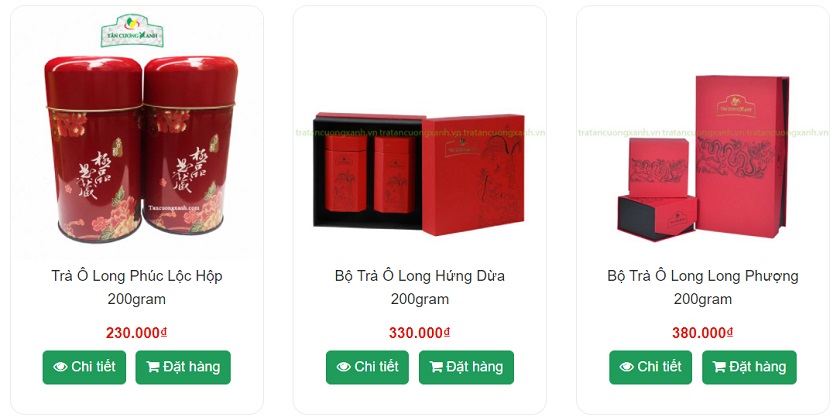Open Trà Ô Long Phúc Lộc Hộp title link
Image resolution: width=830 pixels, height=417 pixels.
pyautogui.click(x=137, y=287)
